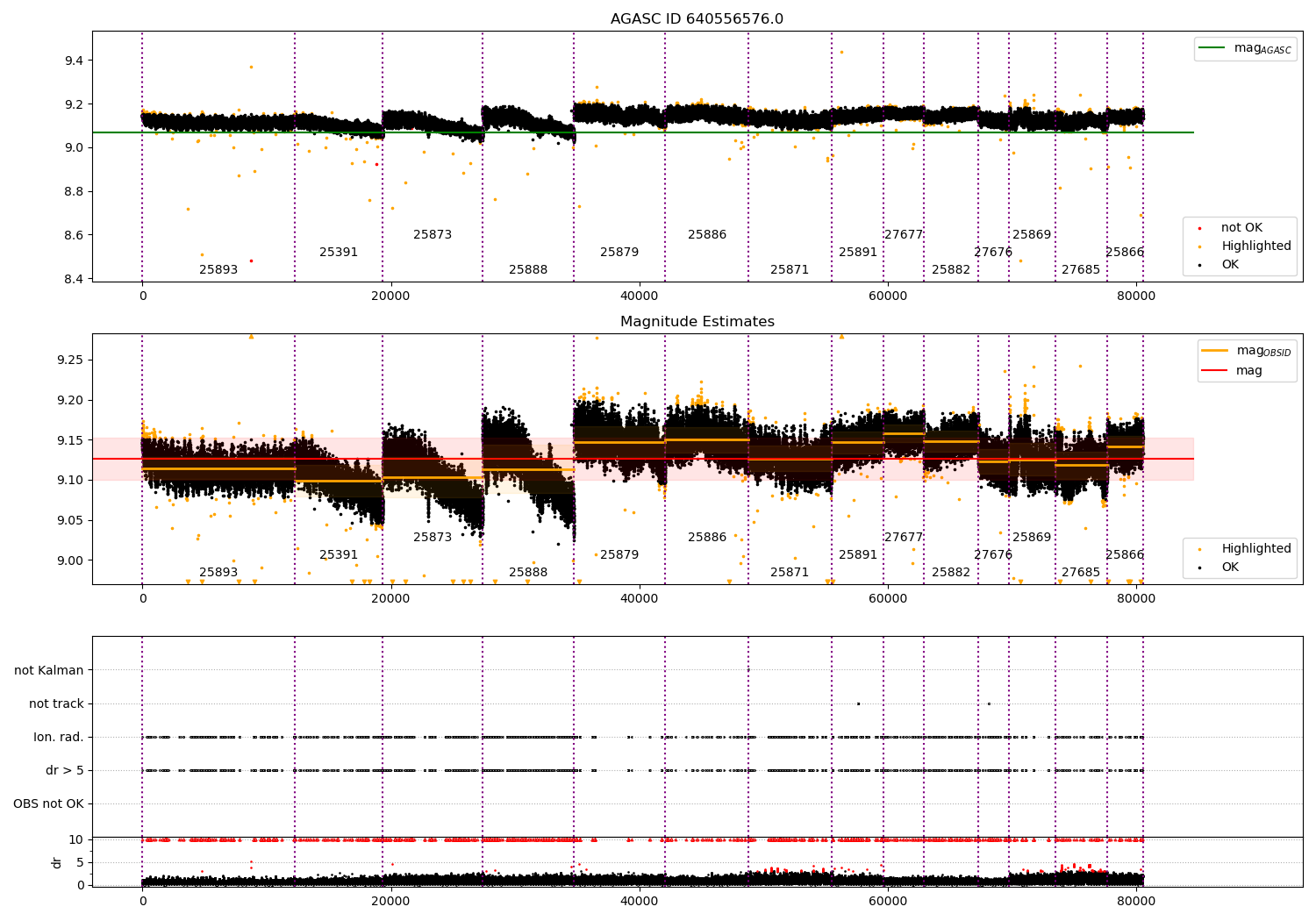Click OBSID label 25869 in Magnitude Estimates plot
The height and width of the screenshot is (921, 1316).
1032,538
